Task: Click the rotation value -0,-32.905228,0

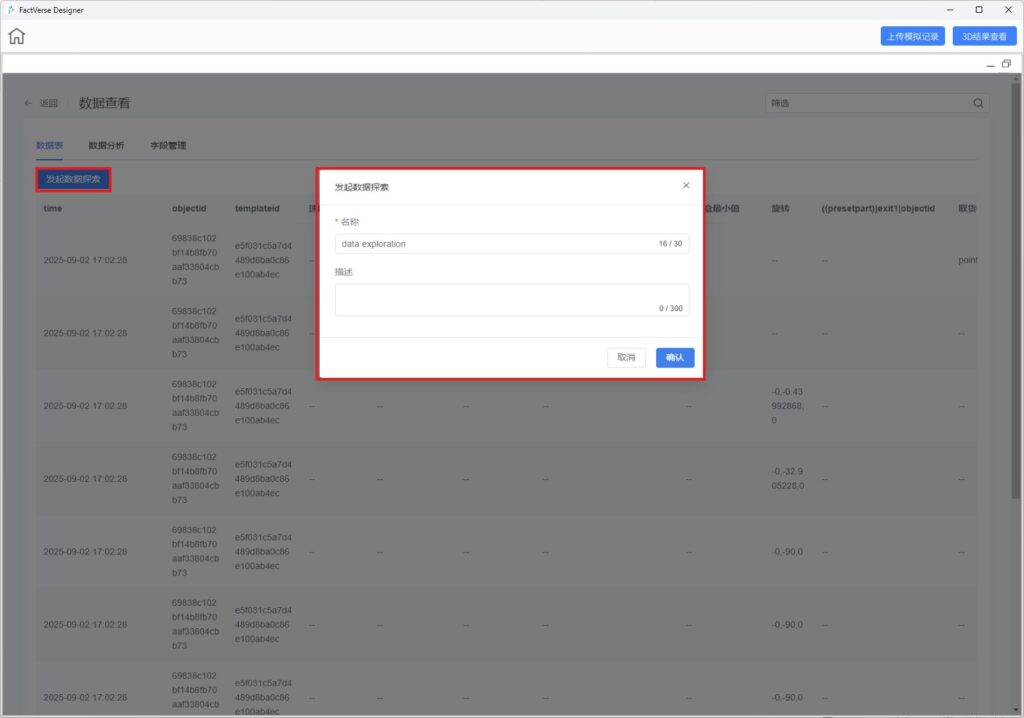Action: pos(788,478)
